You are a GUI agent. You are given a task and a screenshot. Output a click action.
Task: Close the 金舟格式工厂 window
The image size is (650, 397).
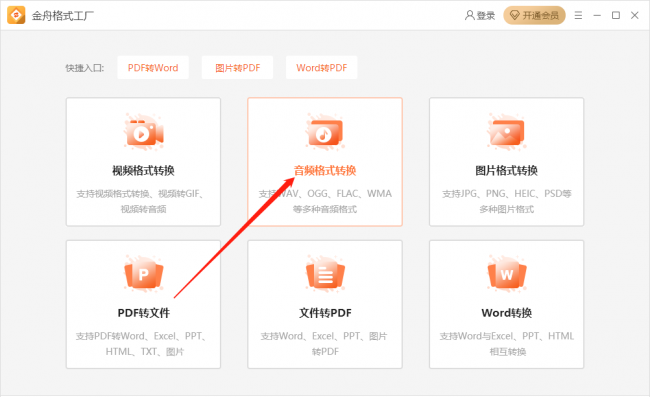tap(635, 15)
